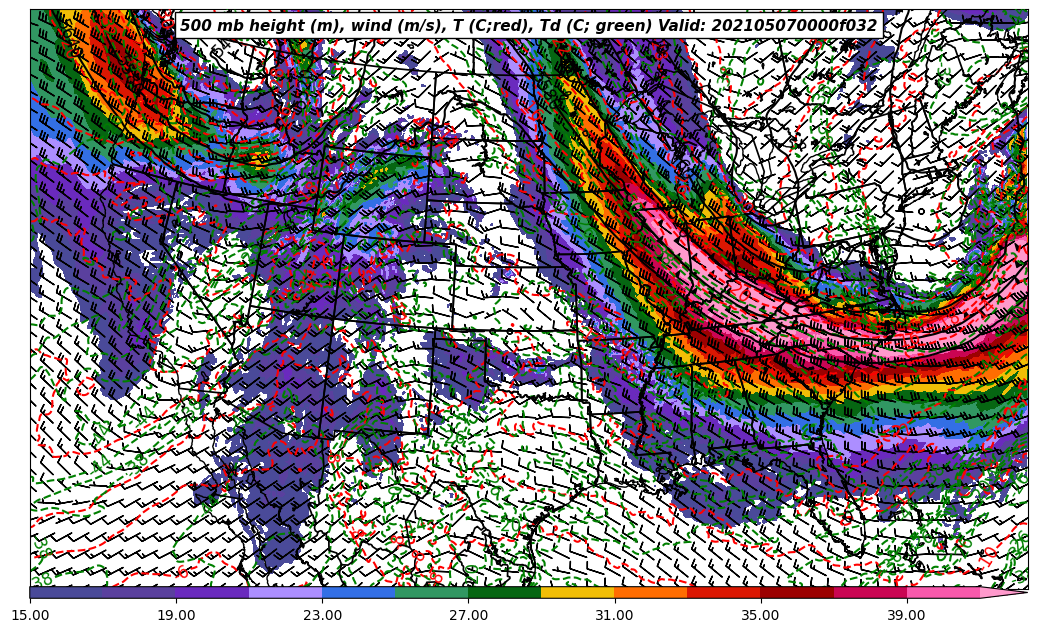Select the yellow colorbar segment
The image size is (1037, 632).
[577, 592]
